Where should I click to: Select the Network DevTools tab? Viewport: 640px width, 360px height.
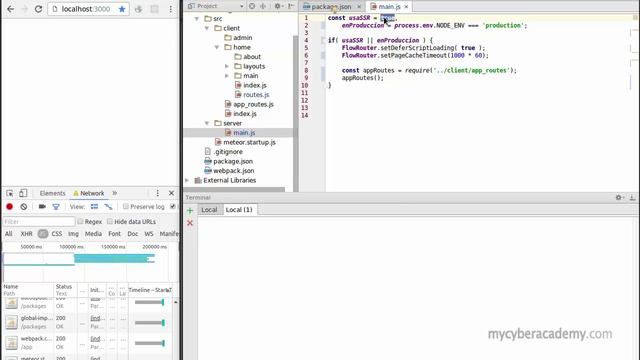[89, 193]
